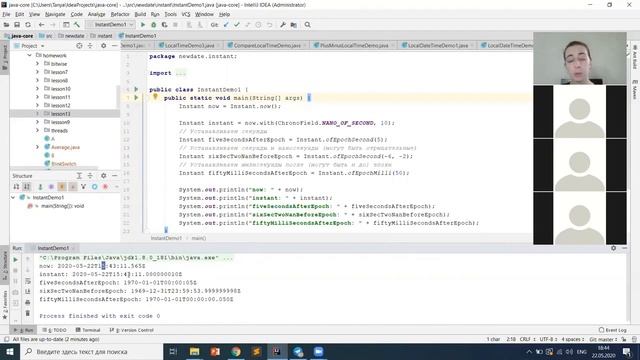This screenshot has width=640, height=360.
Task: Toggle show fields in Structure toolbar
Action: pos(62,187)
